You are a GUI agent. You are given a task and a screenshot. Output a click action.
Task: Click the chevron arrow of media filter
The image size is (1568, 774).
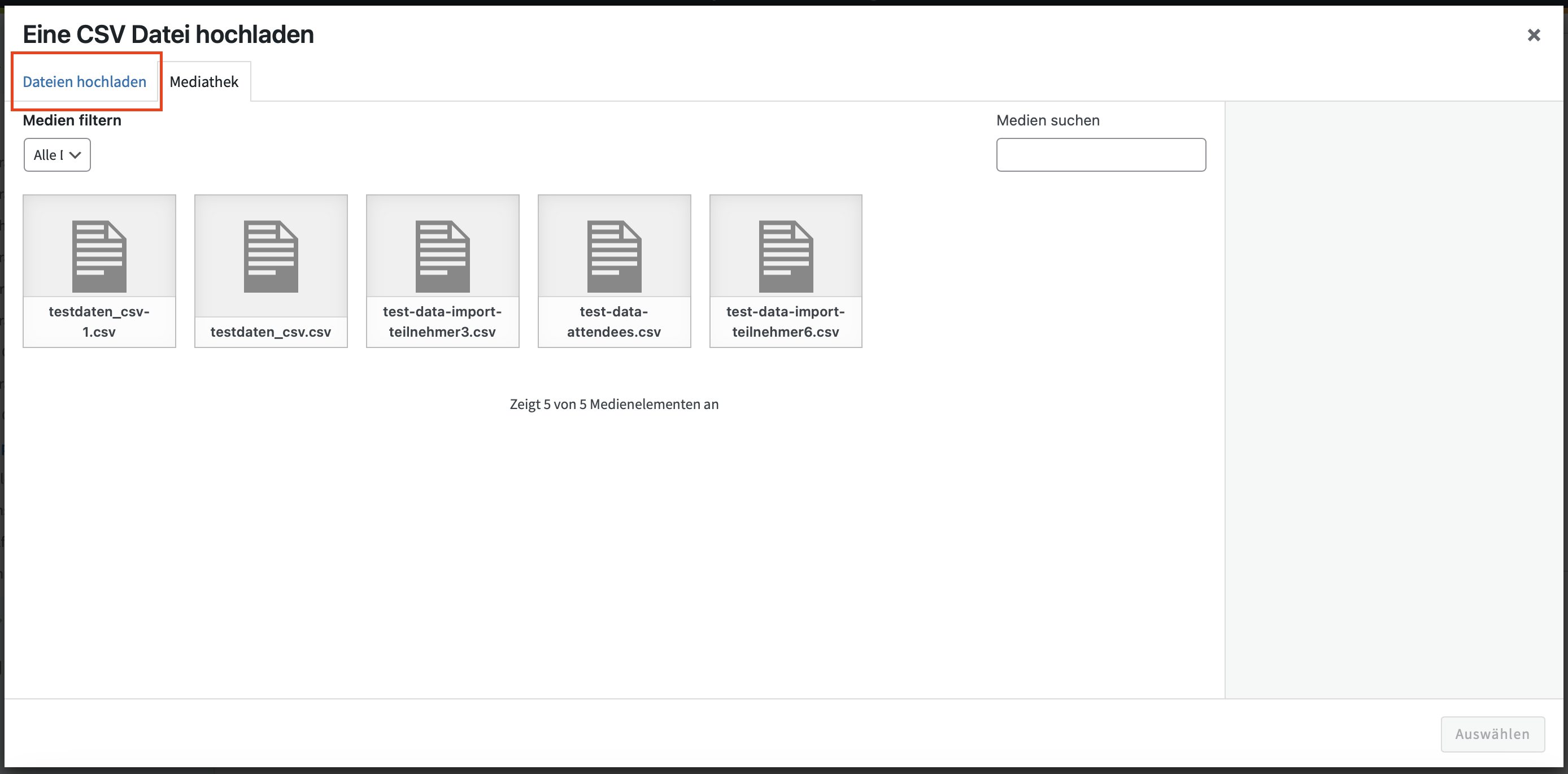point(76,155)
